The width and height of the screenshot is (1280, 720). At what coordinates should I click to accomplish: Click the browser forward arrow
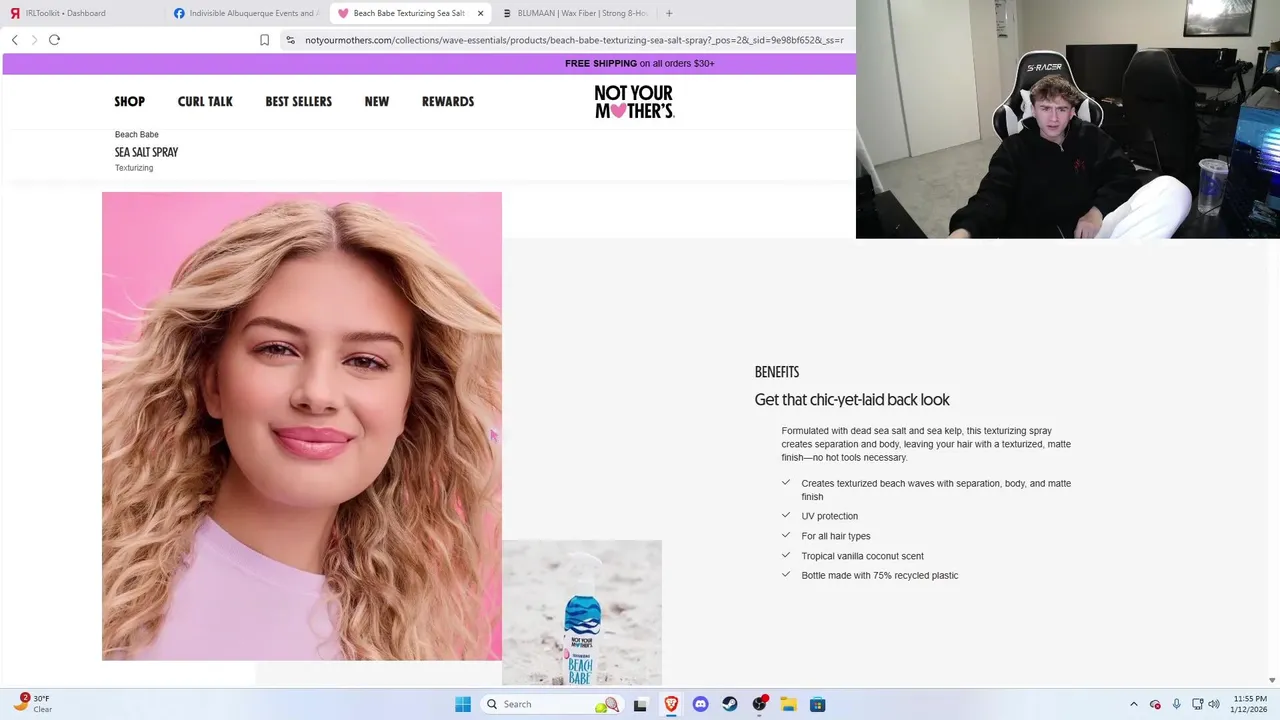[34, 40]
